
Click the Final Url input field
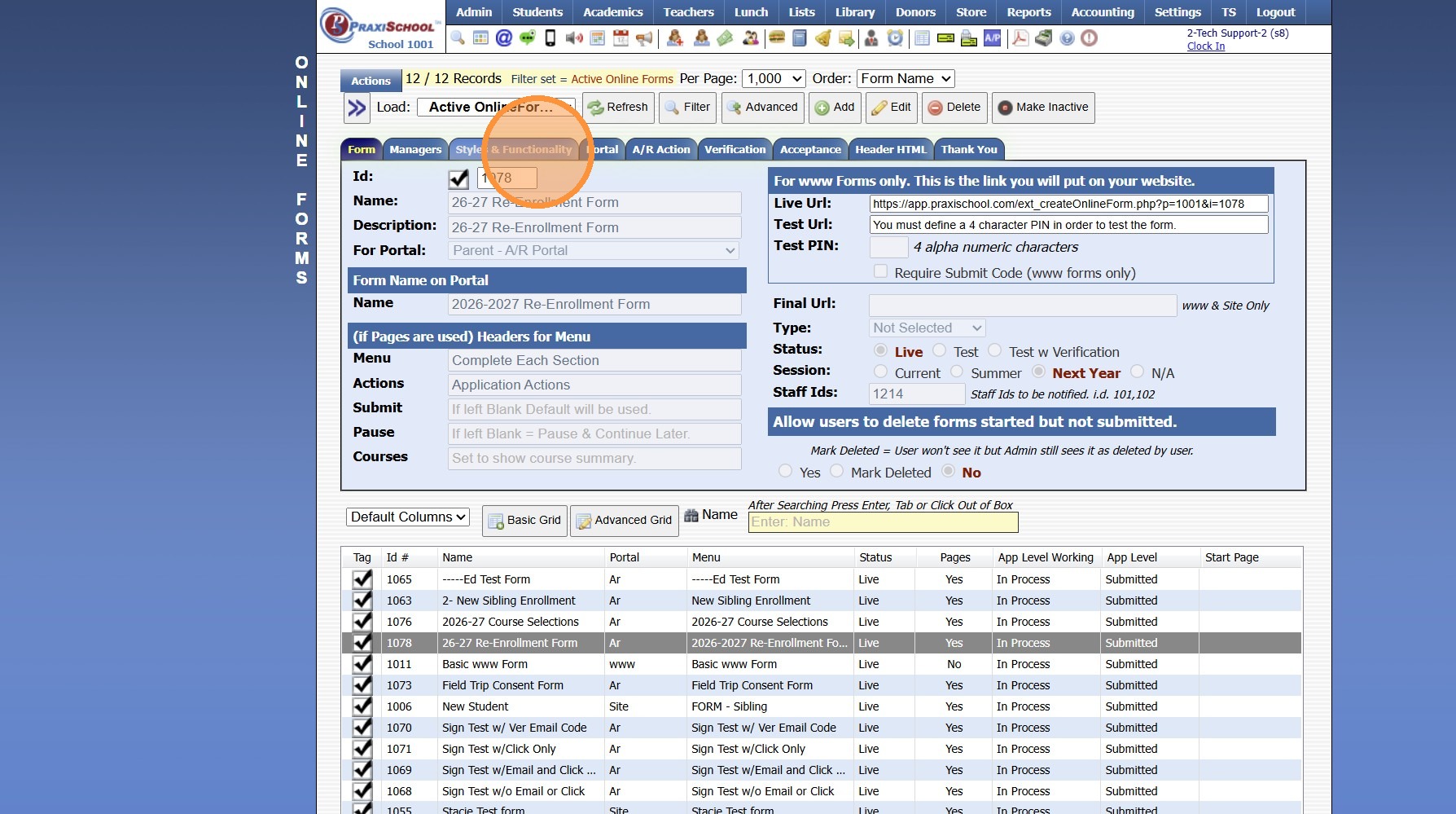[1022, 306]
